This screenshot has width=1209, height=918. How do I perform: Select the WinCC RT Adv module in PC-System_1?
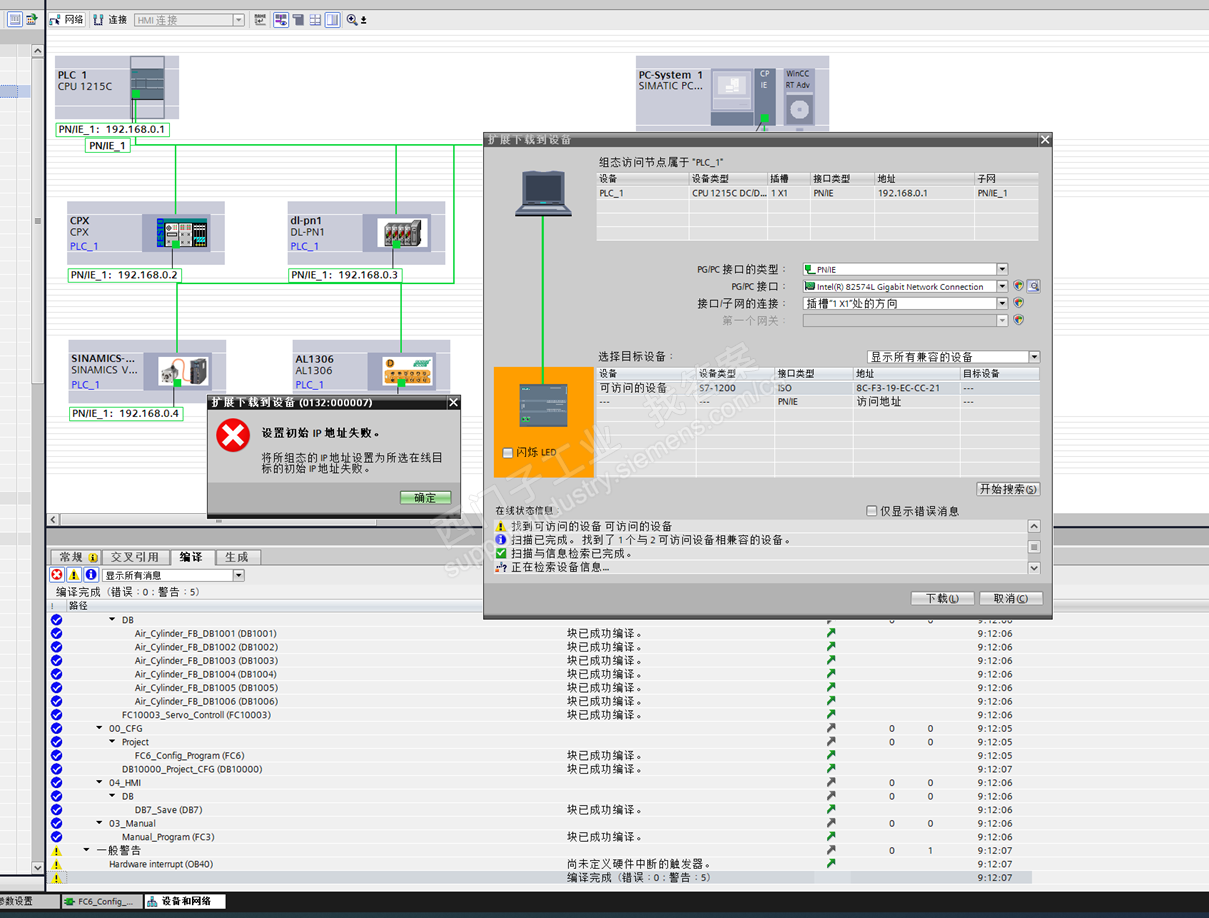[798, 97]
